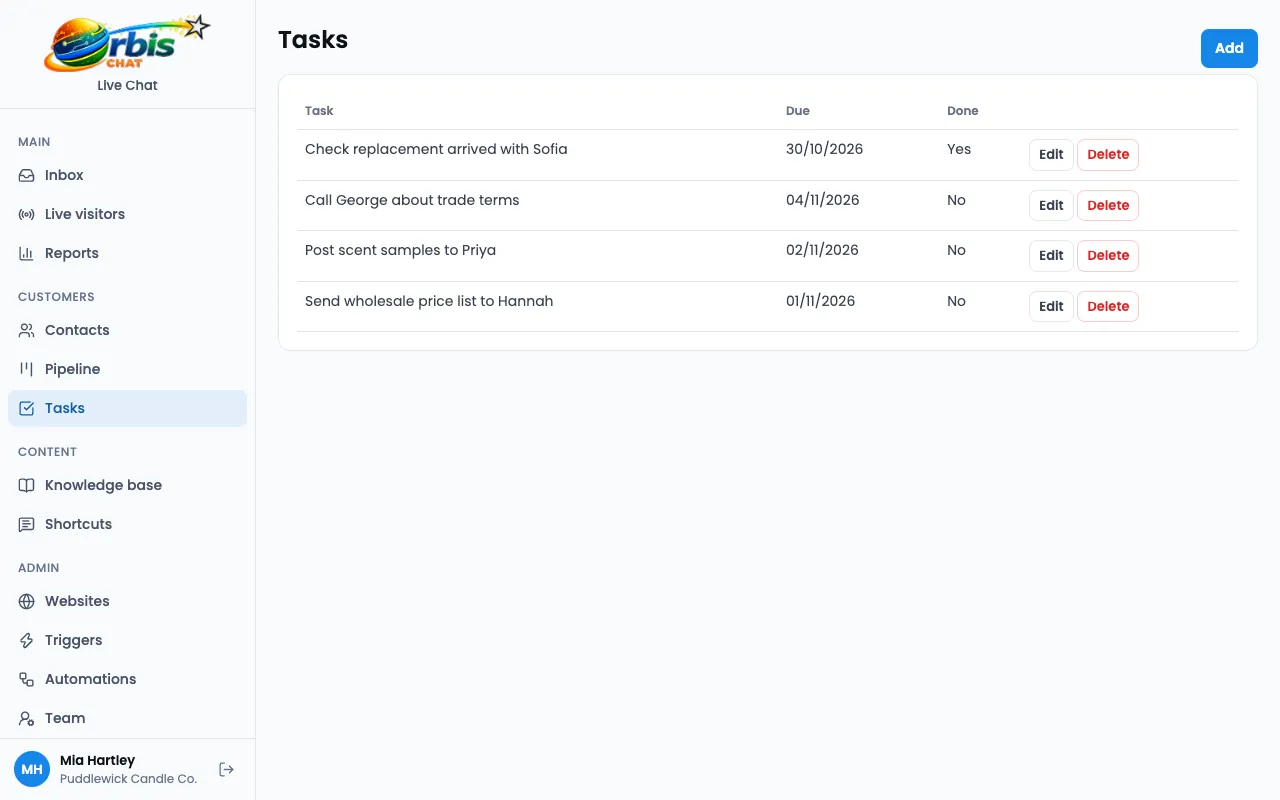Click the Done 'No' for Post scent samples
This screenshot has height=800, width=1280.
956,250
